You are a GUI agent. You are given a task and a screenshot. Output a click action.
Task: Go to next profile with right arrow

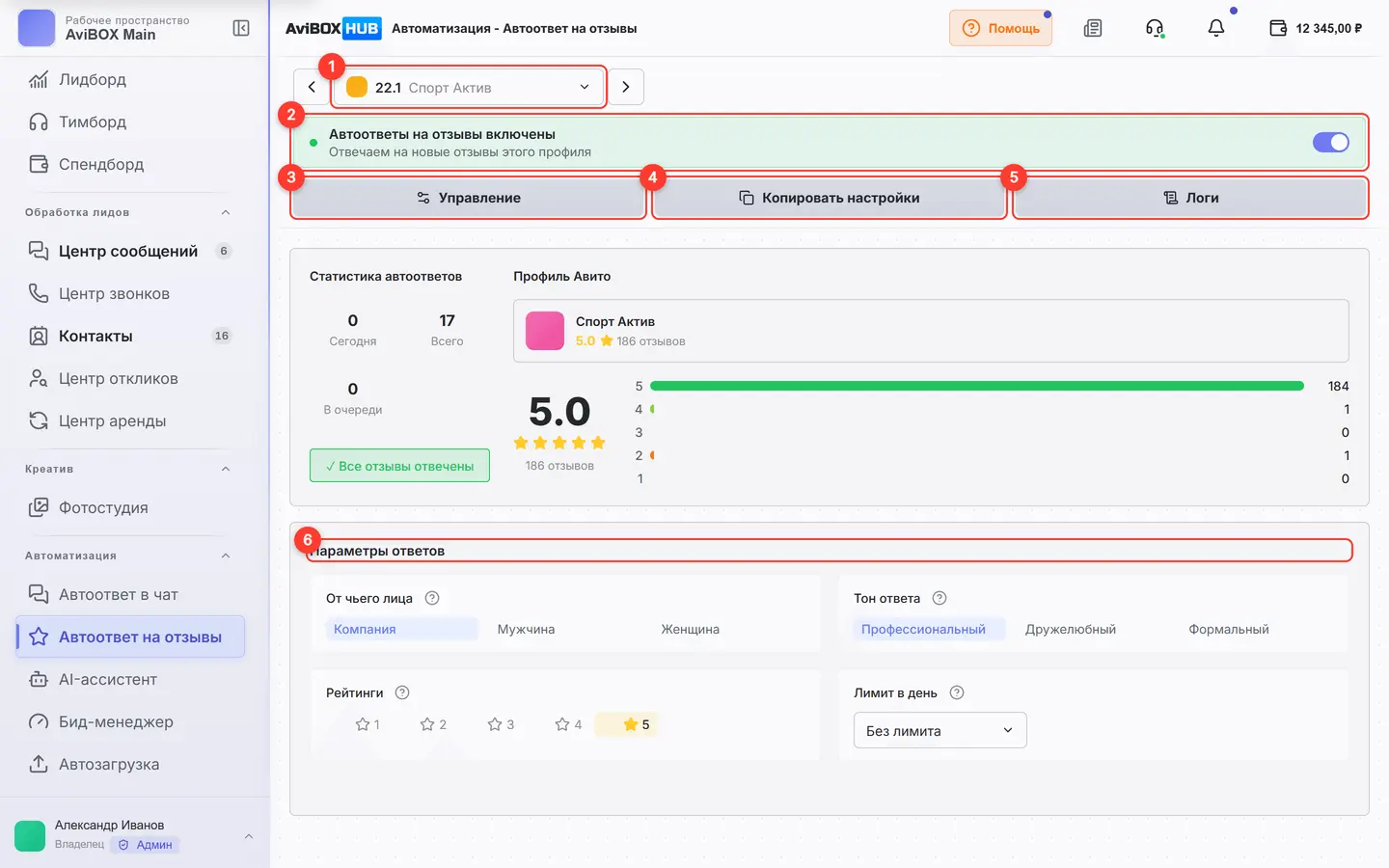626,87
